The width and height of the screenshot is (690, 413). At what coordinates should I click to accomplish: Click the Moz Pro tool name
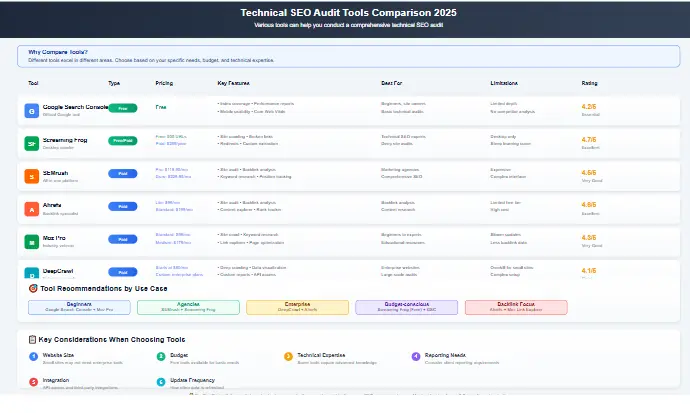[54, 238]
